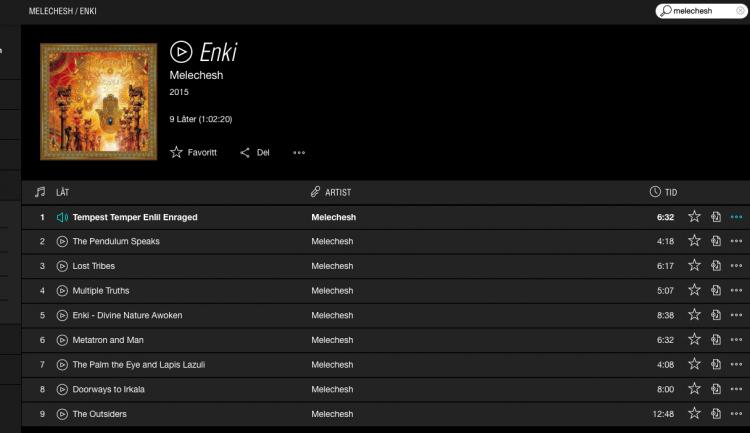The width and height of the screenshot is (750, 433).
Task: Open Melechesh artist in Multiple Truths row
Action: point(332,291)
